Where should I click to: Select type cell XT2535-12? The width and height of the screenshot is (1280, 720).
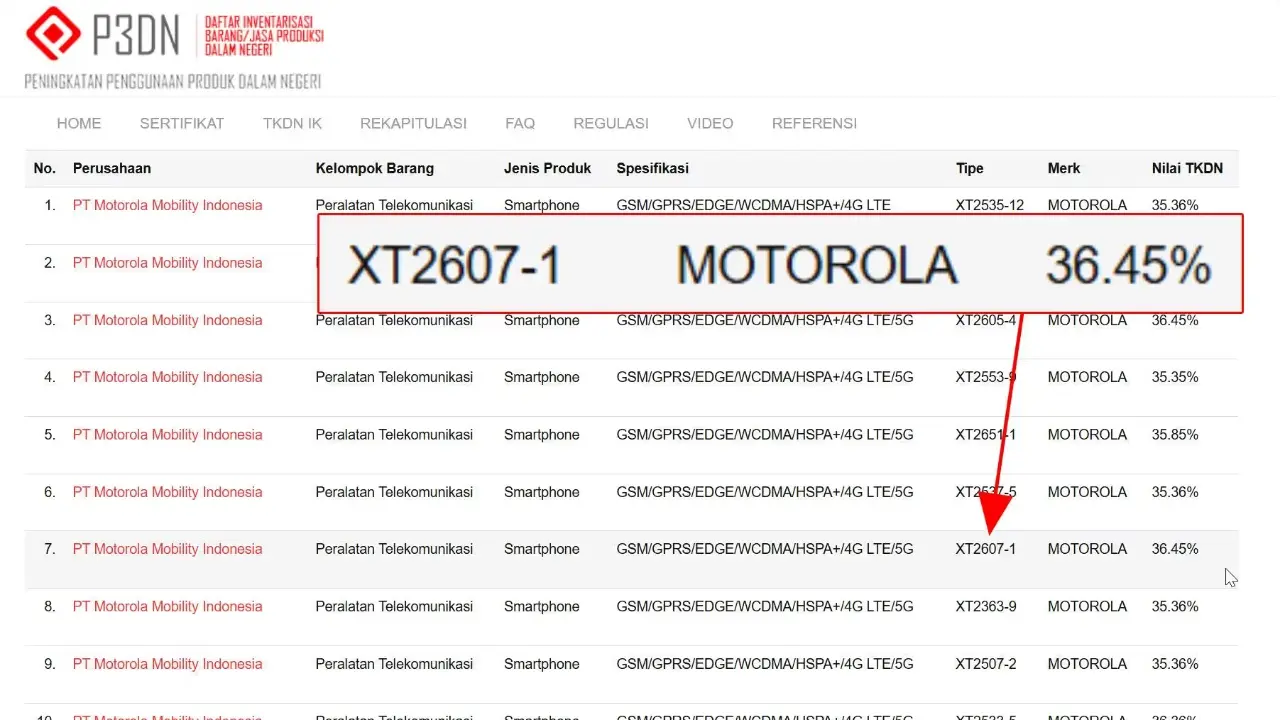990,205
